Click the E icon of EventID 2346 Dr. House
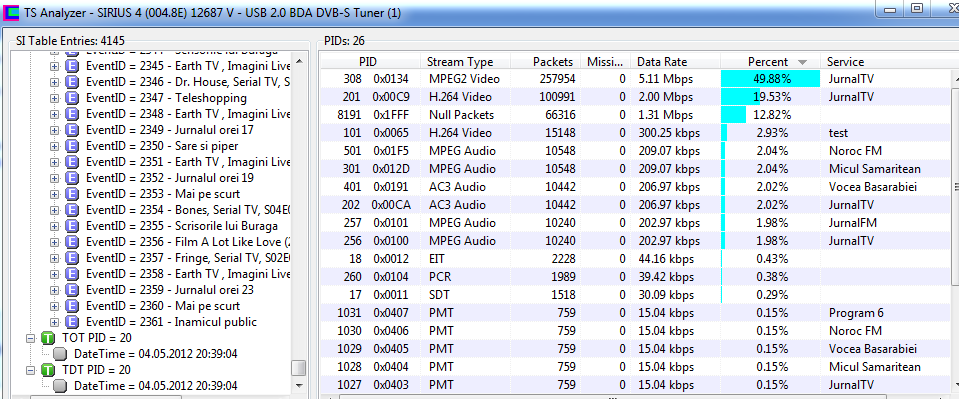Screen dimensions: 959x399 click(73, 82)
